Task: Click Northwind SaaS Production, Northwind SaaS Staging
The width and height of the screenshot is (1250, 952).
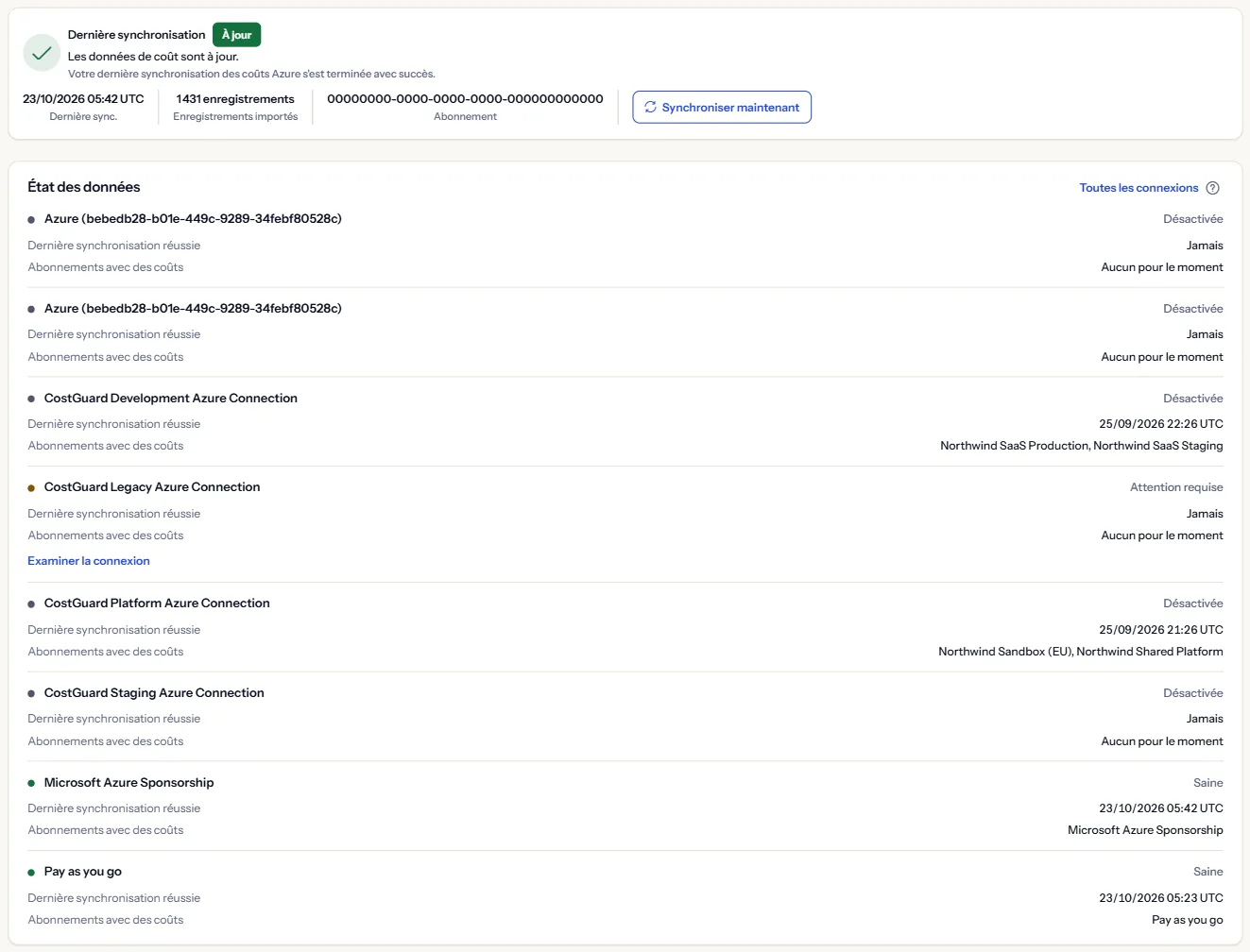Action: pos(1082,446)
